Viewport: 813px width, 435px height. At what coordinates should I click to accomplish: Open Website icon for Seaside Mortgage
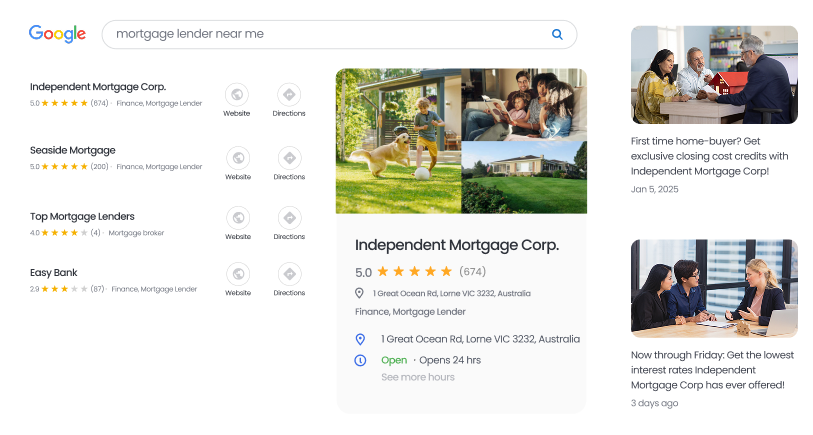click(x=238, y=158)
